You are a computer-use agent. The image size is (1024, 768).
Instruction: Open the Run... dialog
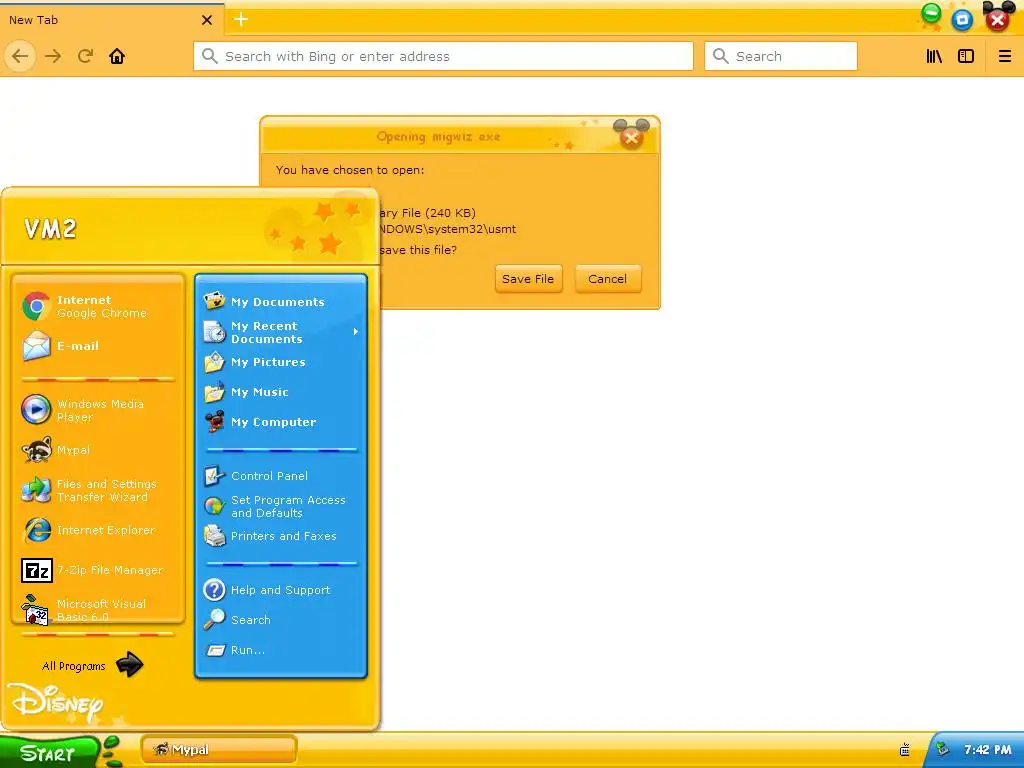(x=281, y=650)
